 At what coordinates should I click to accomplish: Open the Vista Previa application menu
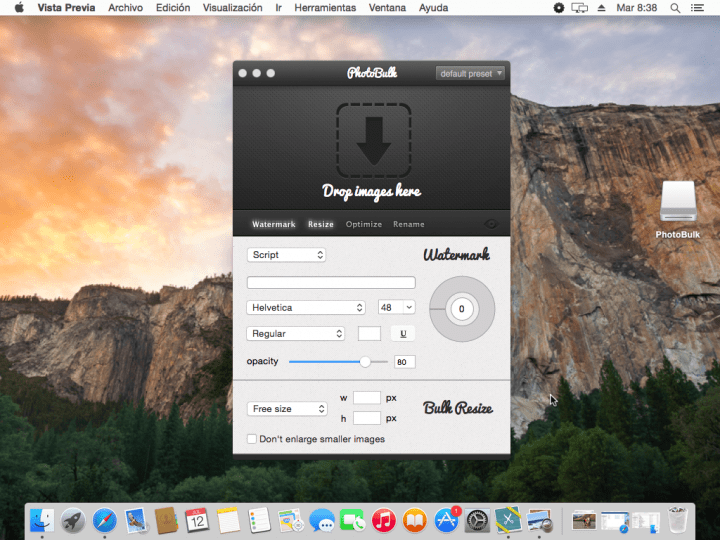67,8
